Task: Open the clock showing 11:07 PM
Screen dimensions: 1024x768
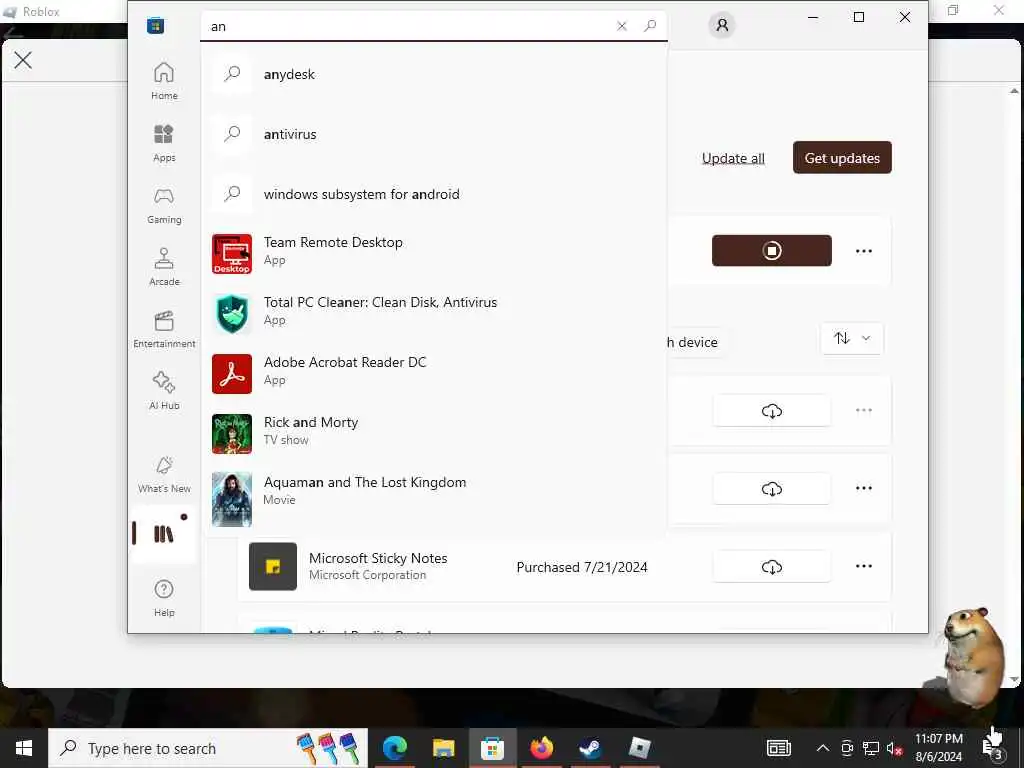Action: pyautogui.click(x=938, y=748)
